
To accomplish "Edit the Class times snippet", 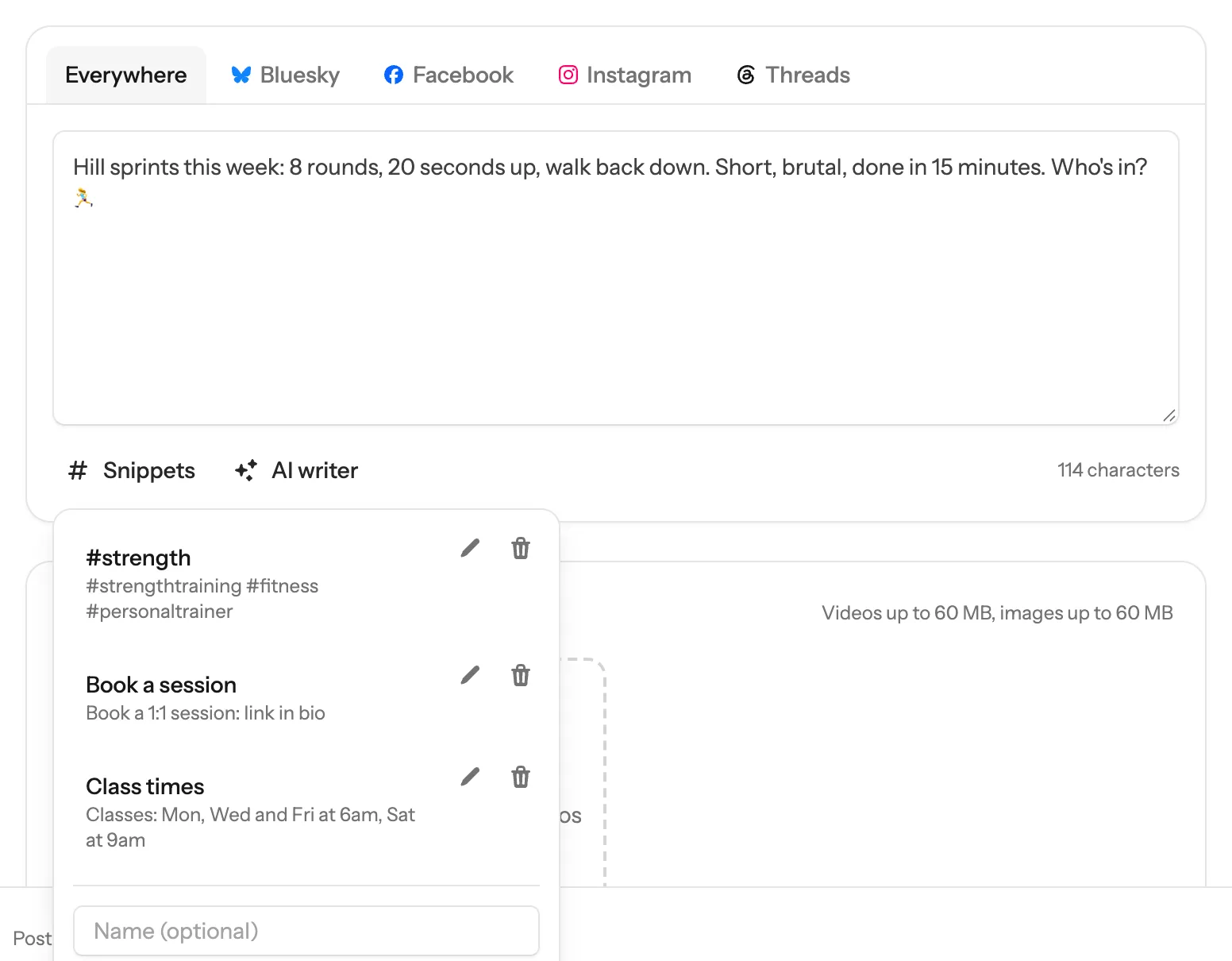I will [x=470, y=777].
